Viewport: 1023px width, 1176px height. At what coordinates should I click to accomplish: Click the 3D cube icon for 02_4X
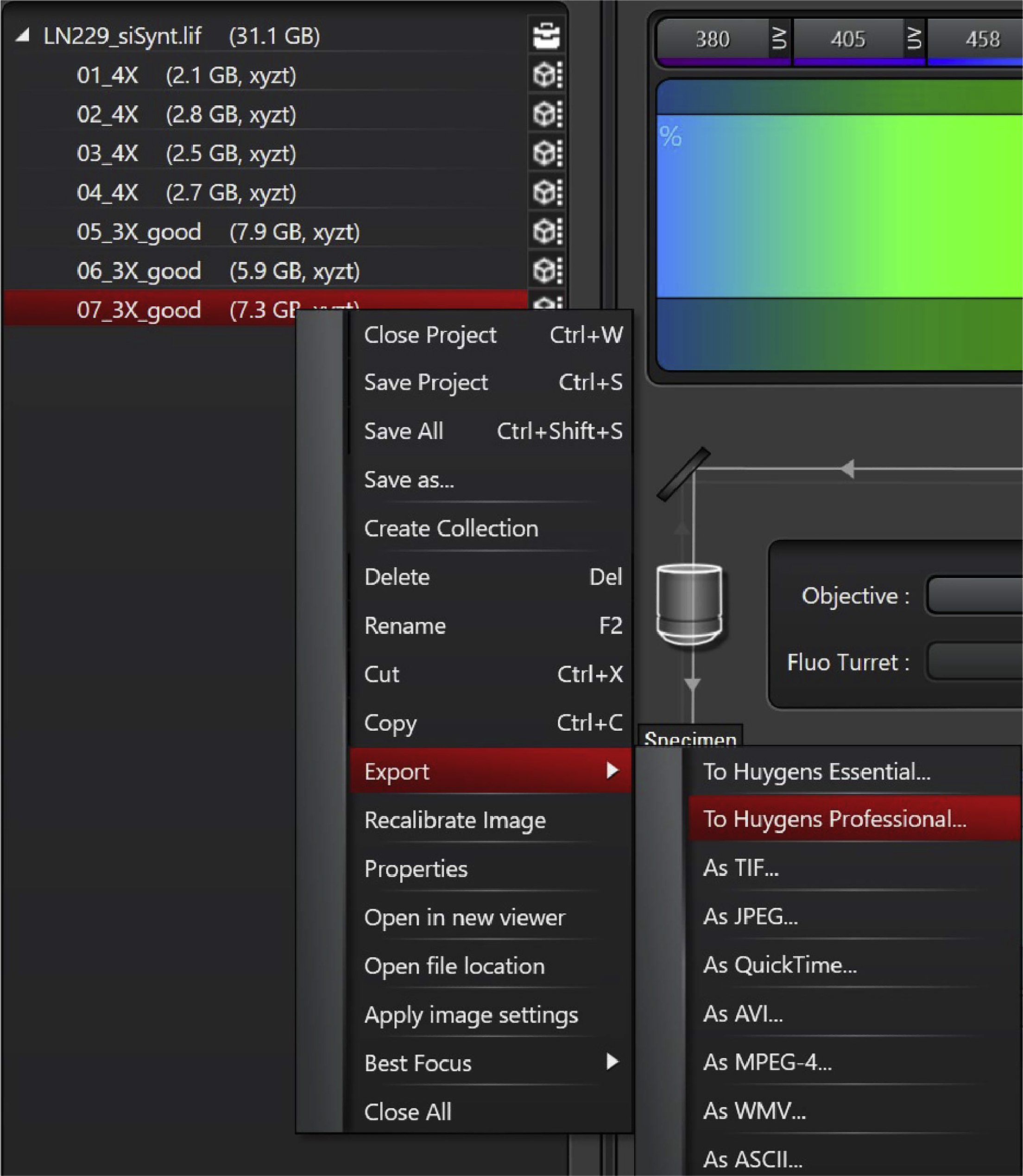(546, 114)
